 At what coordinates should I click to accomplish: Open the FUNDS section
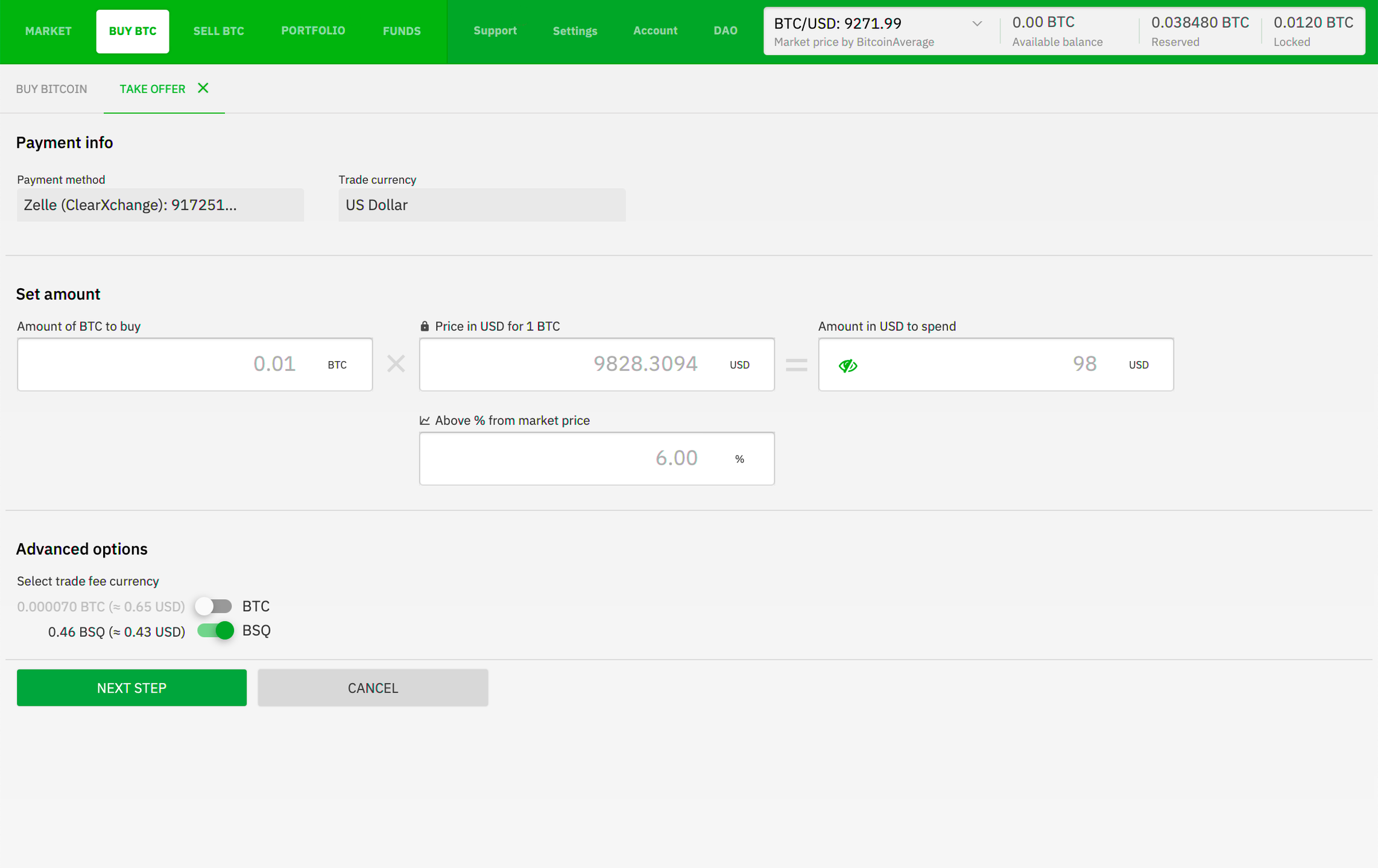[x=401, y=31]
